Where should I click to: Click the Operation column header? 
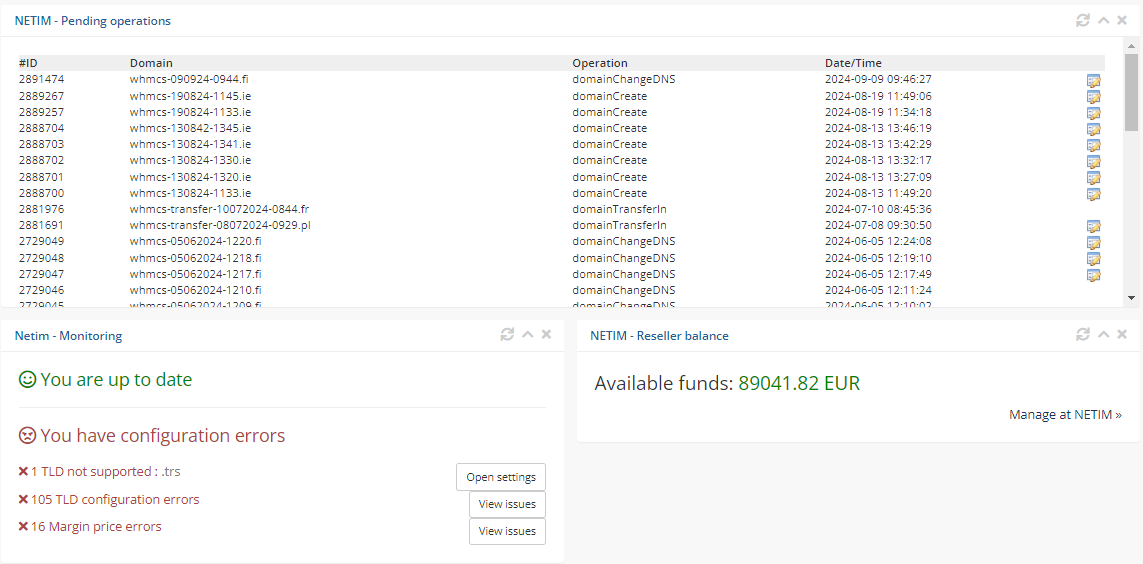click(x=599, y=63)
